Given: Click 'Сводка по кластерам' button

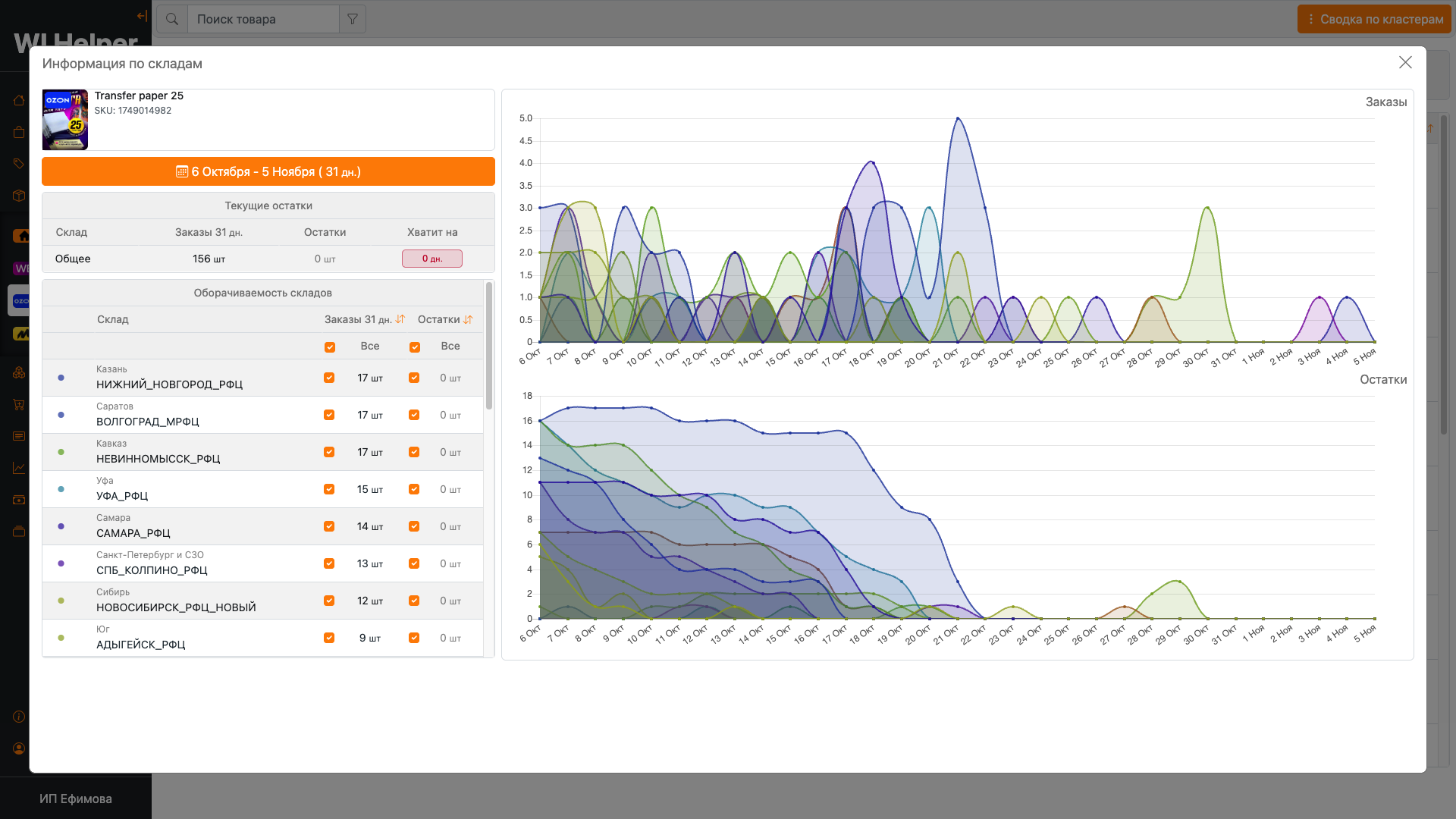Looking at the screenshot, I should pyautogui.click(x=1374, y=19).
